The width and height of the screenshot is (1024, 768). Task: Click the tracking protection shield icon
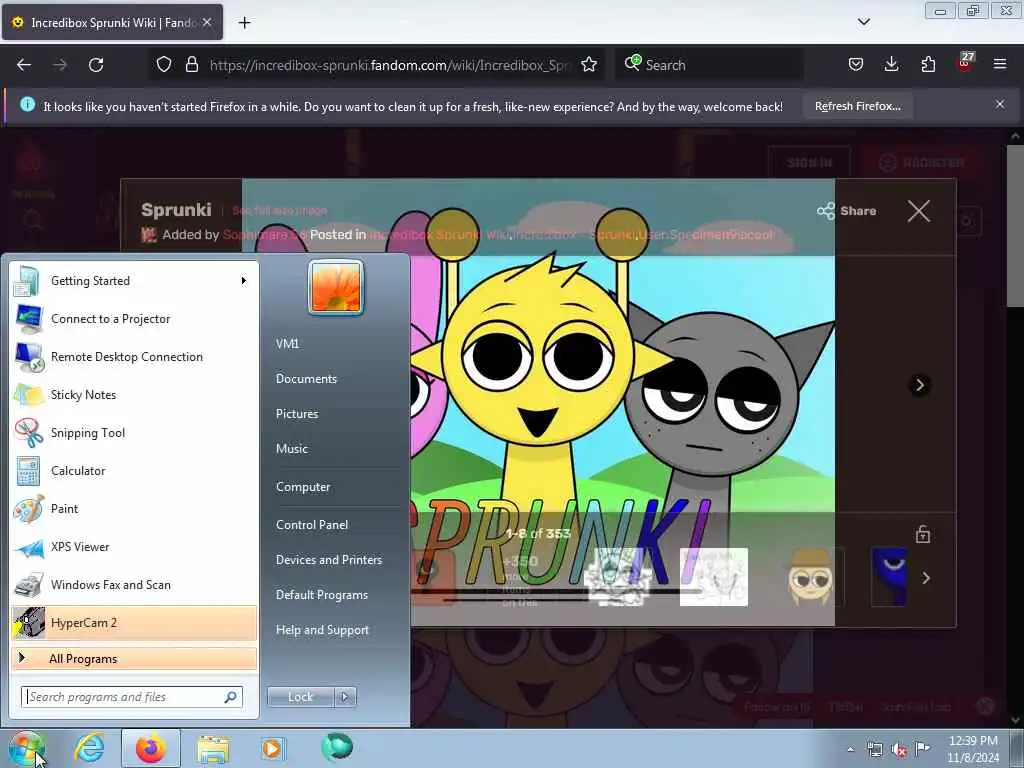164,64
